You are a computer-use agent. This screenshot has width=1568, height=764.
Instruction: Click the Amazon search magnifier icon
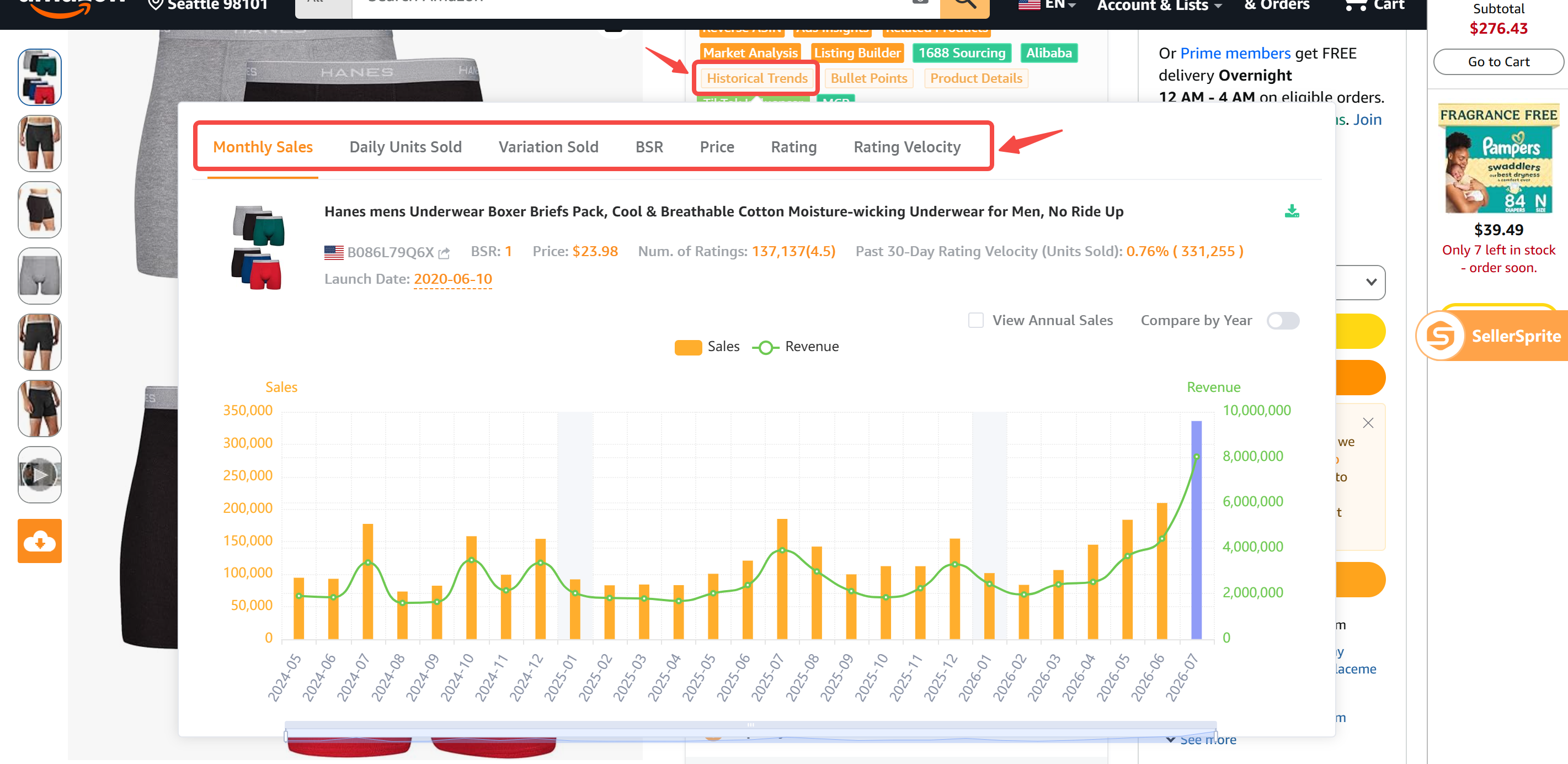click(x=964, y=5)
